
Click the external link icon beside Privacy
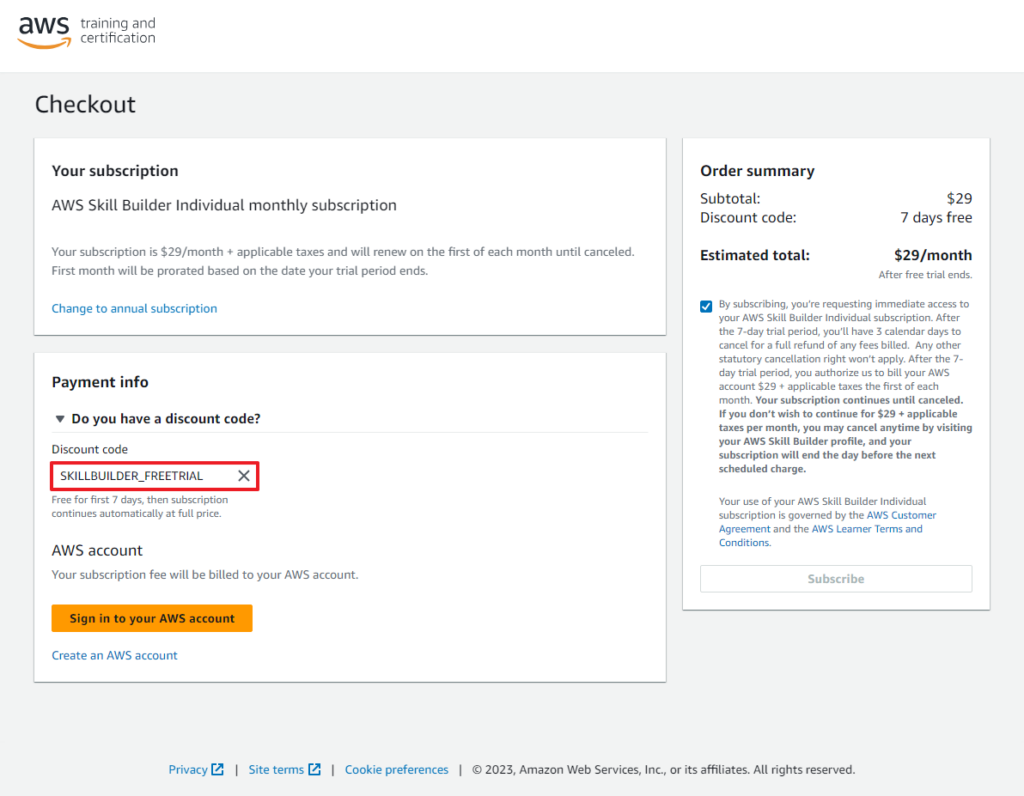point(217,769)
